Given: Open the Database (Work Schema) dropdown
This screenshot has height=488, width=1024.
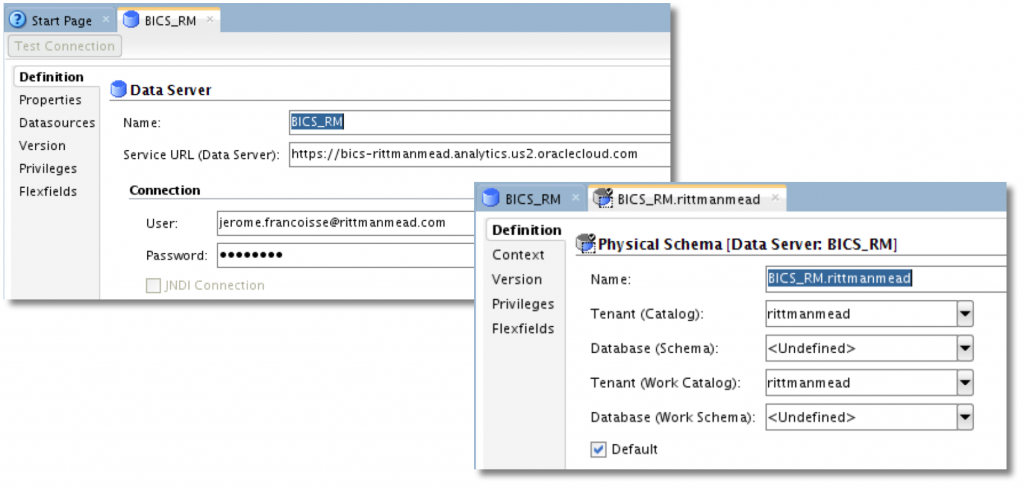Looking at the screenshot, I should [x=965, y=417].
